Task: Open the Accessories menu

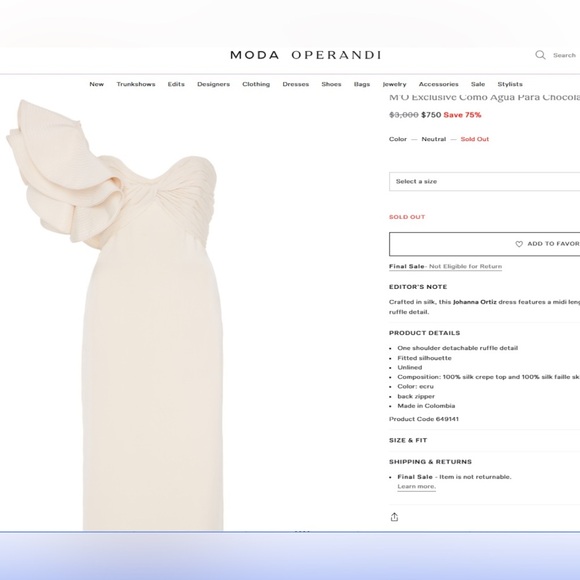Action: coord(438,84)
